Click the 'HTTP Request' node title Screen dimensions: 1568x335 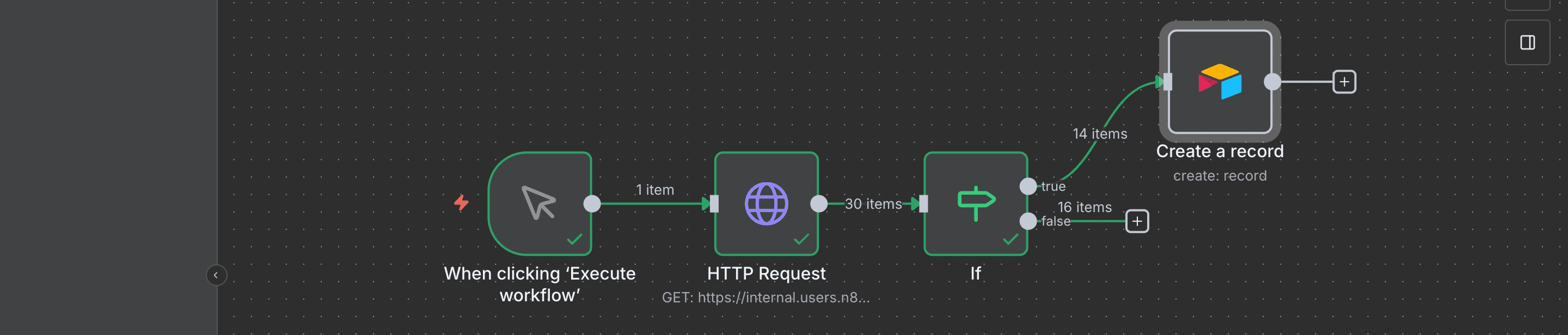[765, 274]
